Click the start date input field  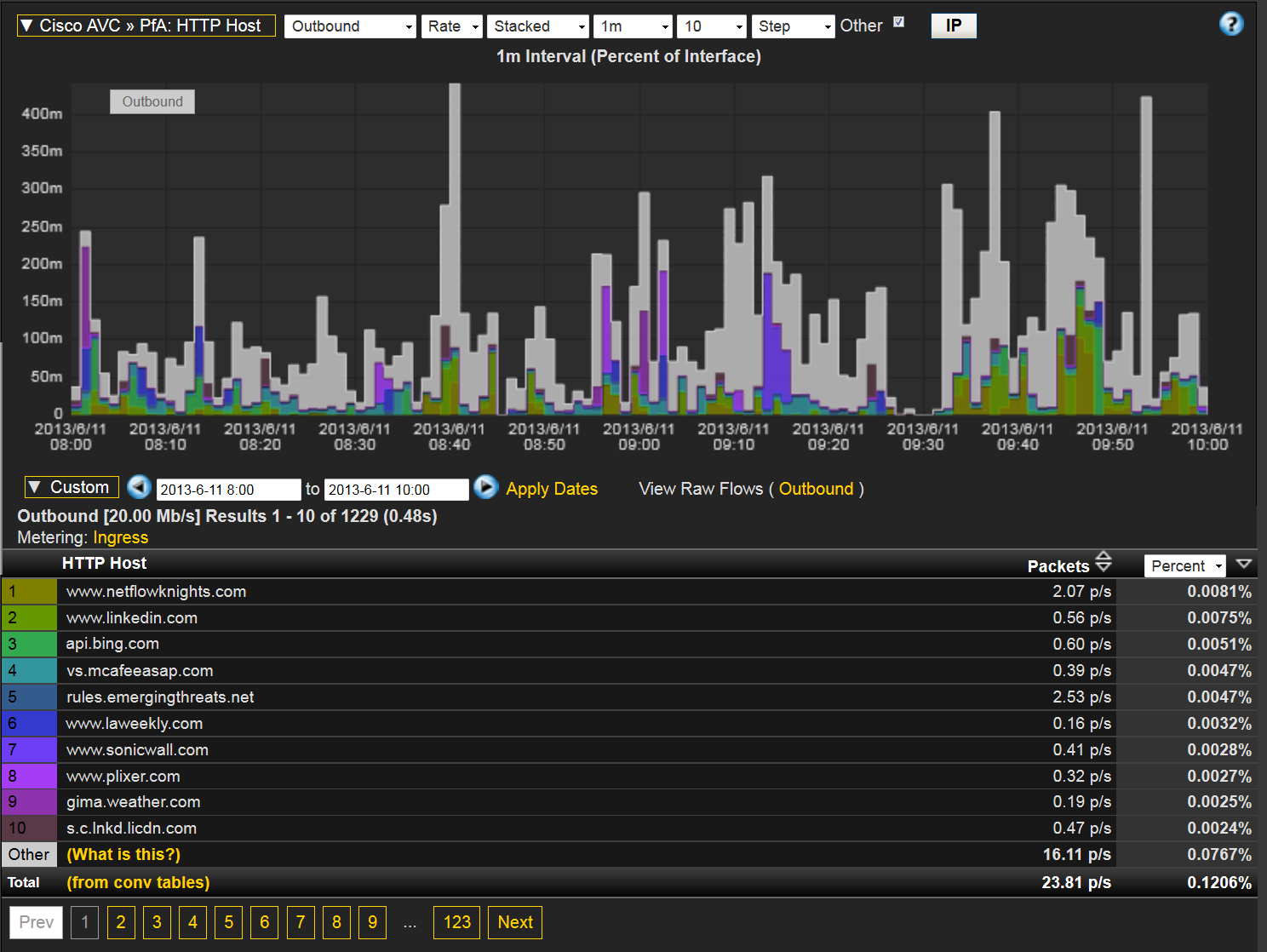click(x=228, y=490)
